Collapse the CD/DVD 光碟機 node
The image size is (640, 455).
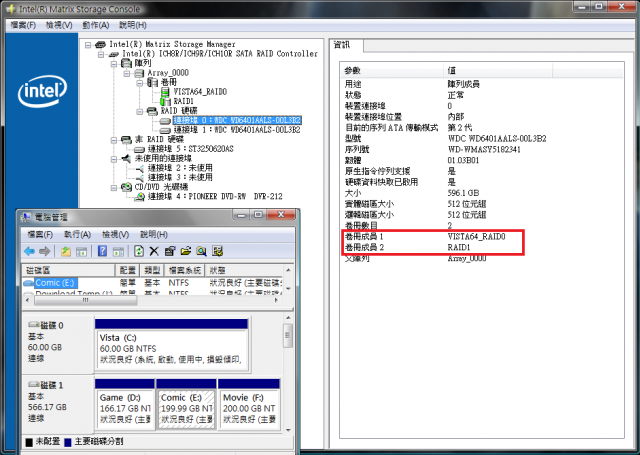[x=114, y=188]
